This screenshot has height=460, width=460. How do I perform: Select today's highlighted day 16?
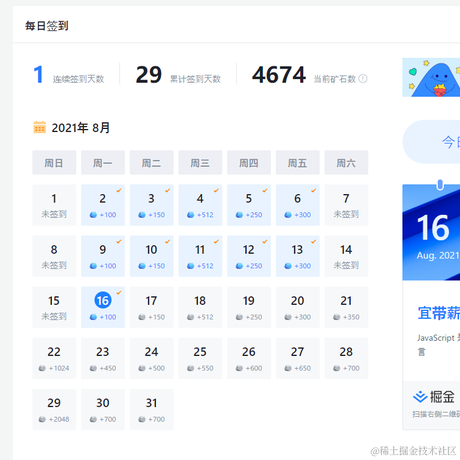click(x=103, y=307)
